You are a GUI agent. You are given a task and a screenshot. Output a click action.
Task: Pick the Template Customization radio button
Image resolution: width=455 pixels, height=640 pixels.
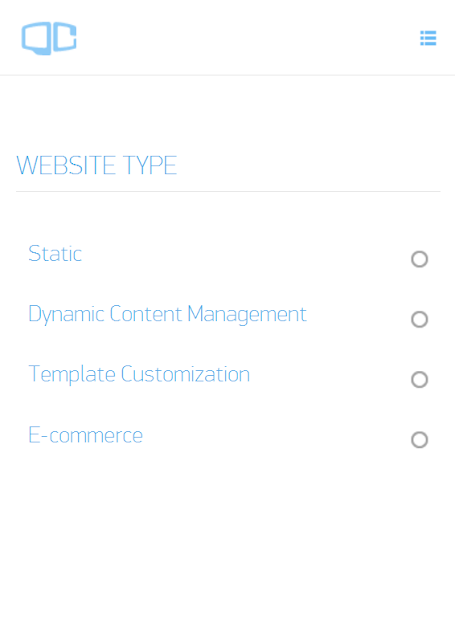419,380
